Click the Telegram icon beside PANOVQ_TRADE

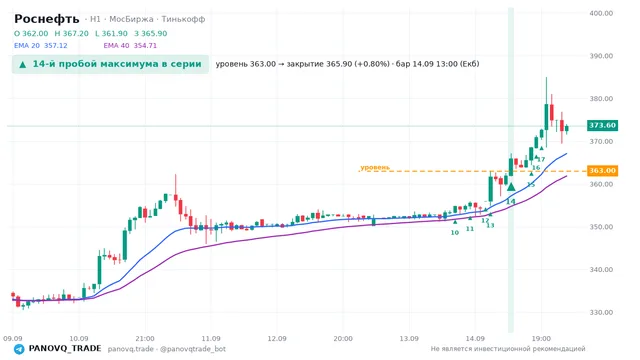coord(19,349)
